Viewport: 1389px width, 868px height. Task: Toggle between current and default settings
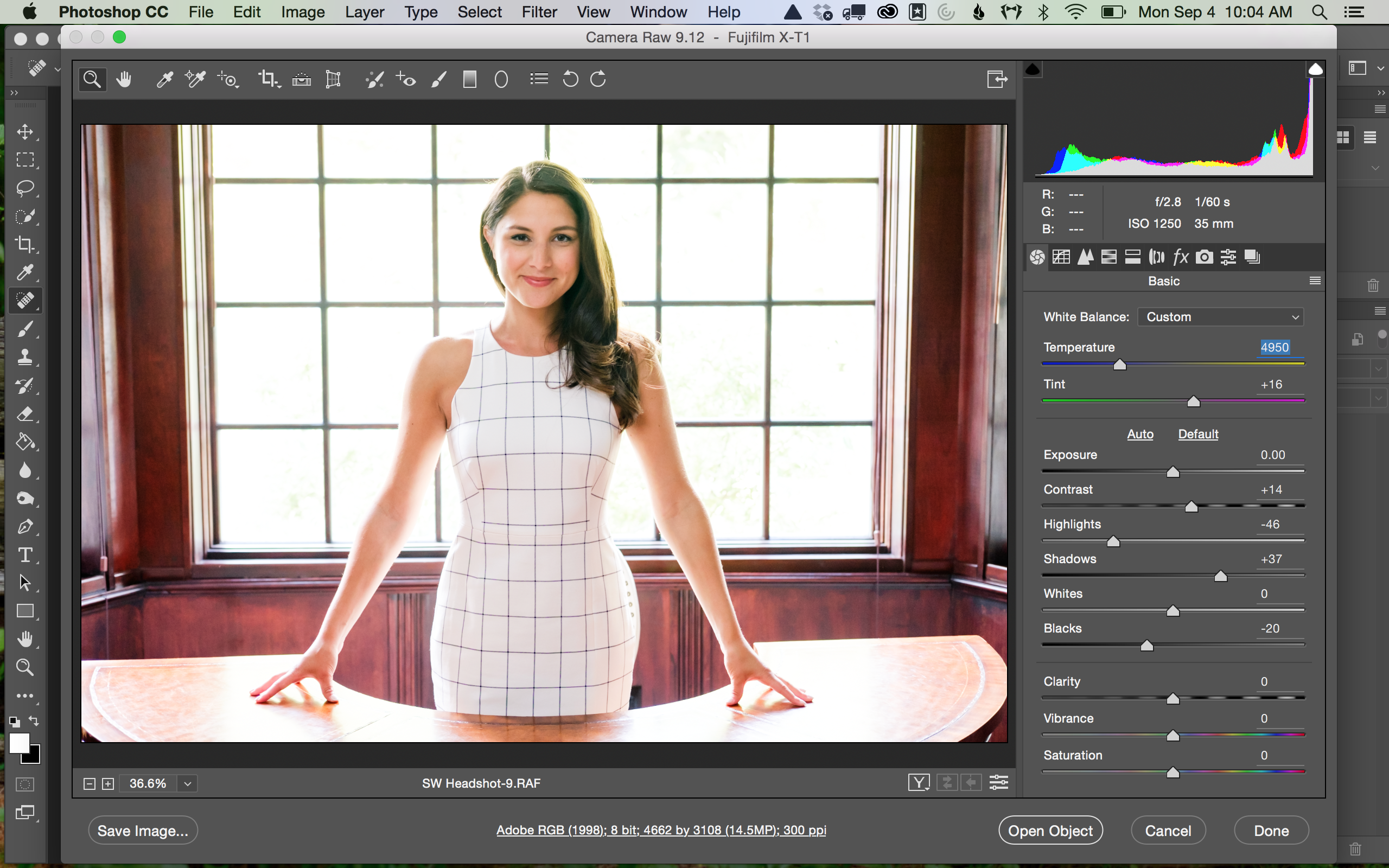999,782
